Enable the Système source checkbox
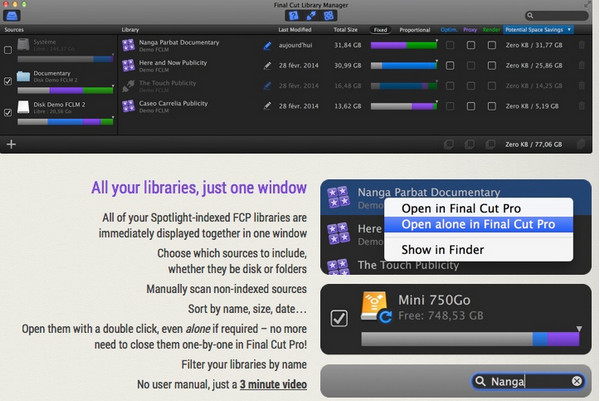The image size is (600, 401). pos(8,50)
